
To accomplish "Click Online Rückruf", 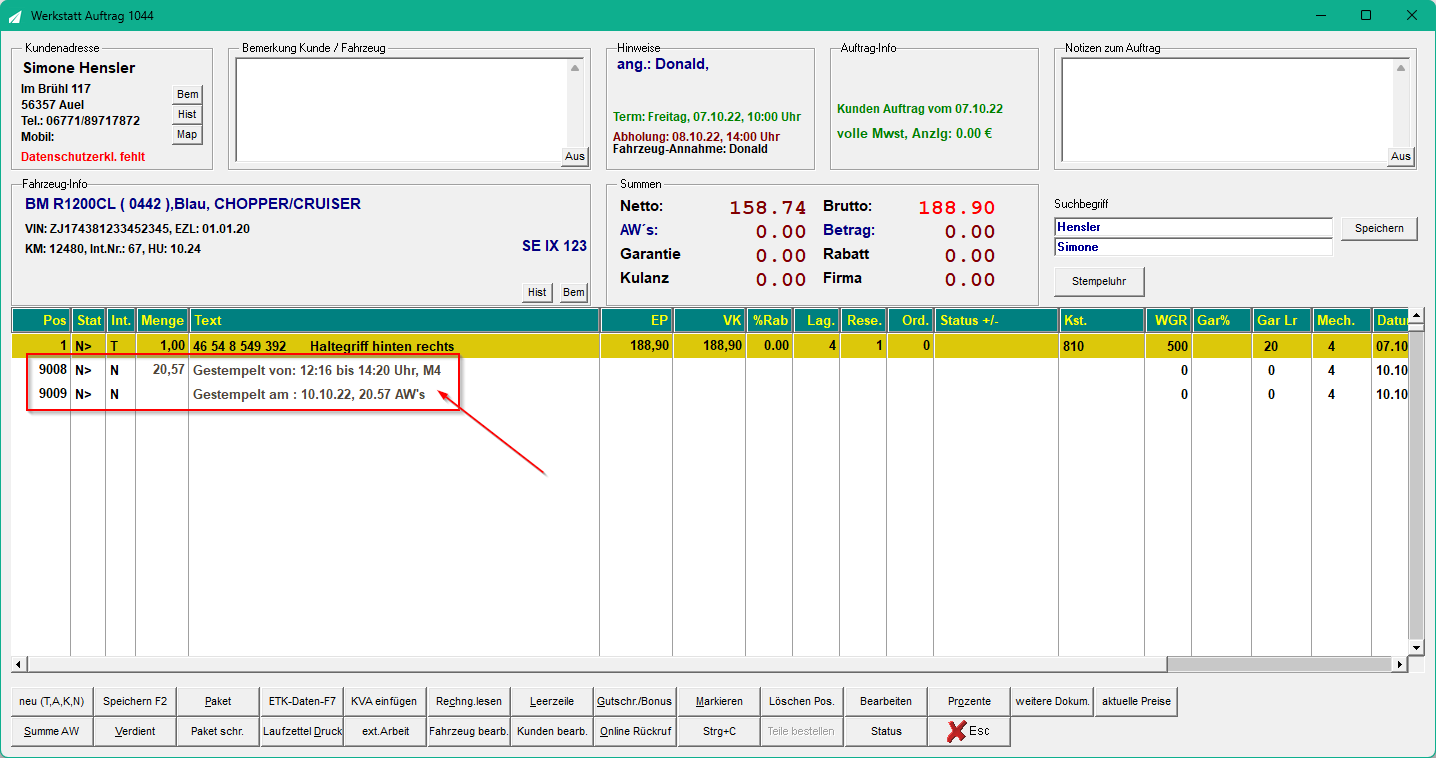I will (635, 731).
